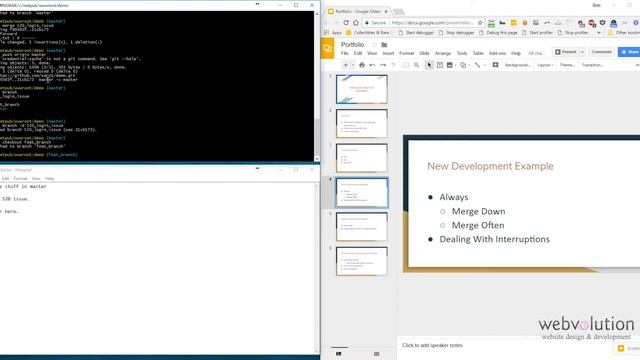Select the line tool icon

tap(477, 65)
